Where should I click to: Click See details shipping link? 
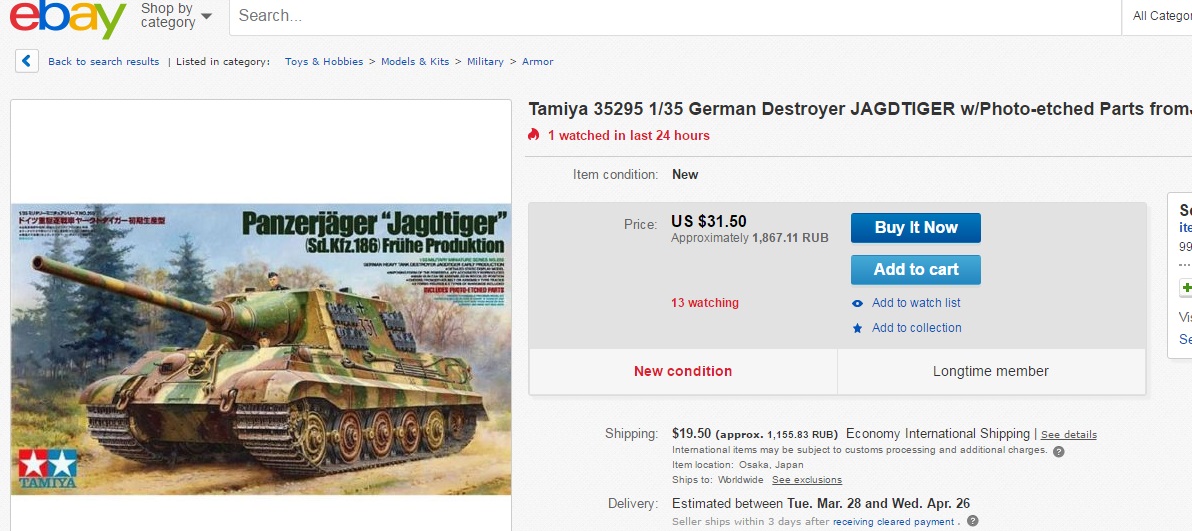tap(1068, 435)
